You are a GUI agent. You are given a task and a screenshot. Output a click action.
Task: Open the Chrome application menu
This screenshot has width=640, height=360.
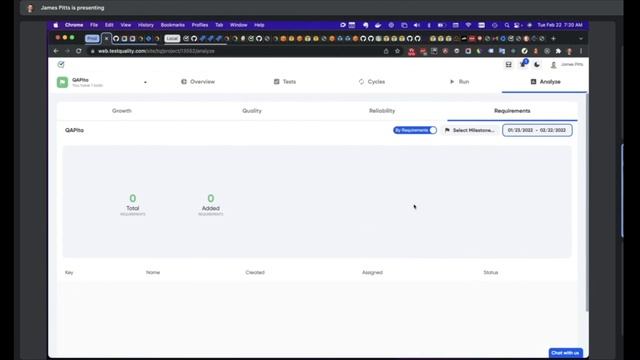tap(74, 25)
